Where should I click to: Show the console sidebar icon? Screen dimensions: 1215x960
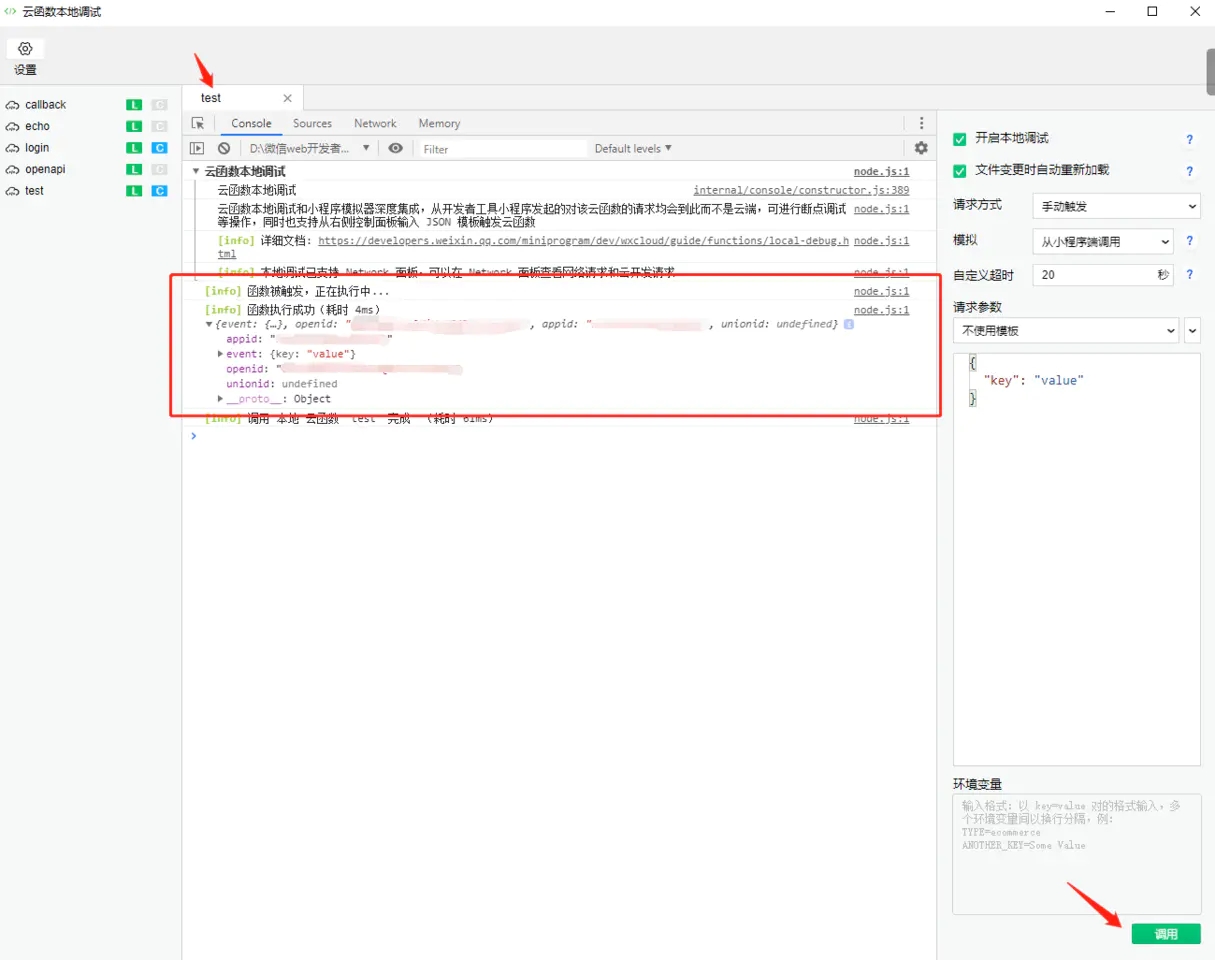click(x=198, y=148)
